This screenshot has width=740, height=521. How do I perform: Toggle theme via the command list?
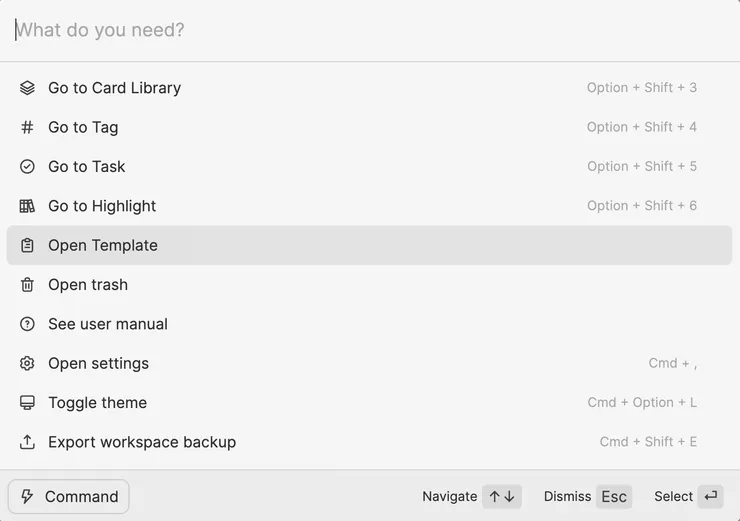[98, 403]
